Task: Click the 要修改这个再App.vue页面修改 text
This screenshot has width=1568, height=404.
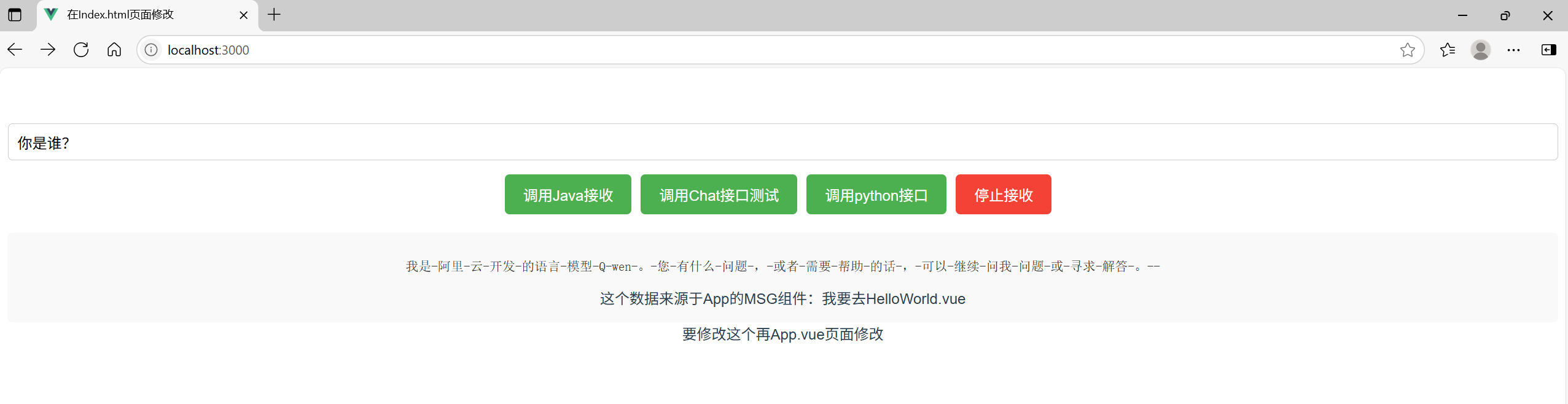Action: pos(782,334)
